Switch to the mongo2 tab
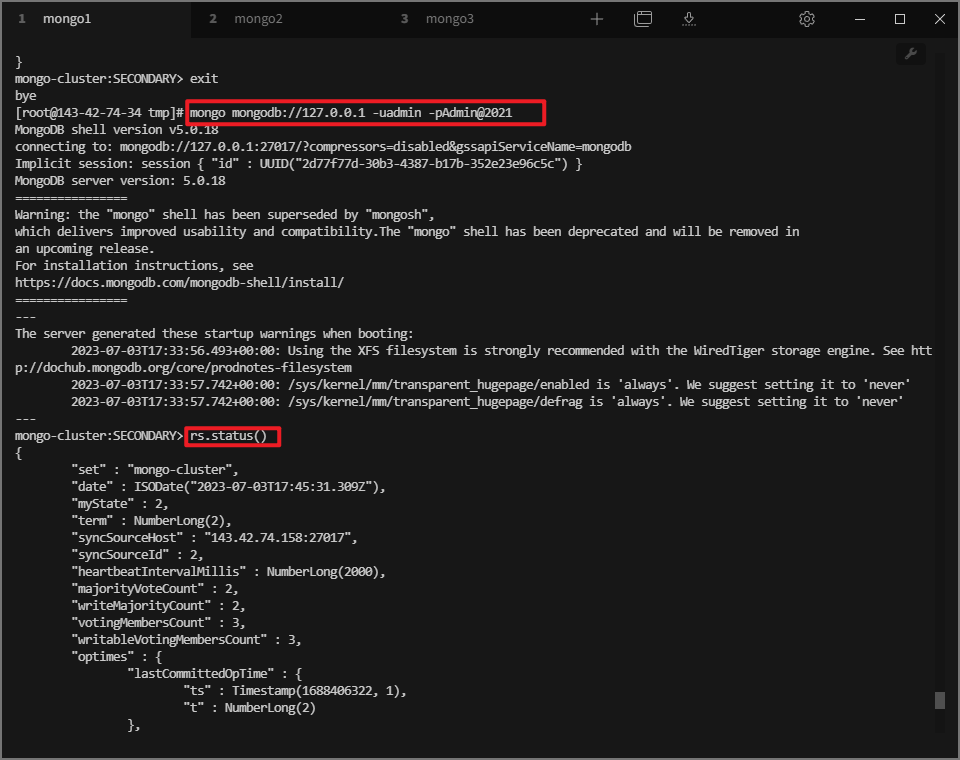 (x=258, y=19)
